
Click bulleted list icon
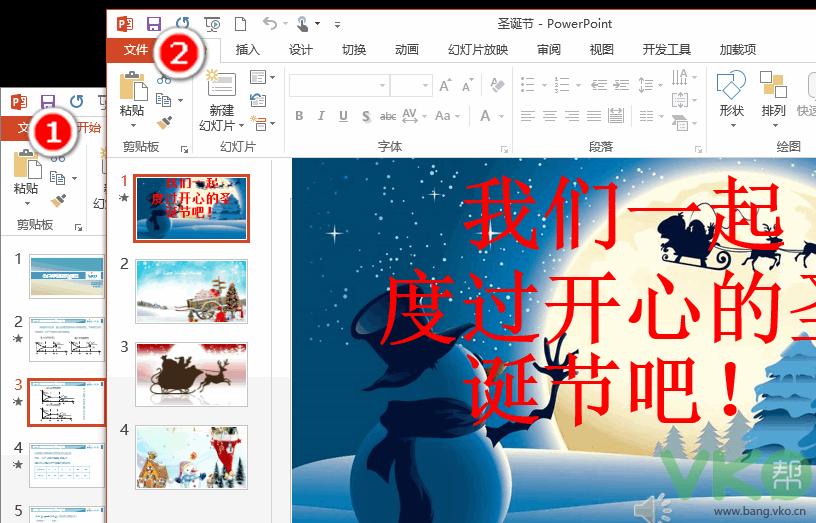click(x=528, y=84)
